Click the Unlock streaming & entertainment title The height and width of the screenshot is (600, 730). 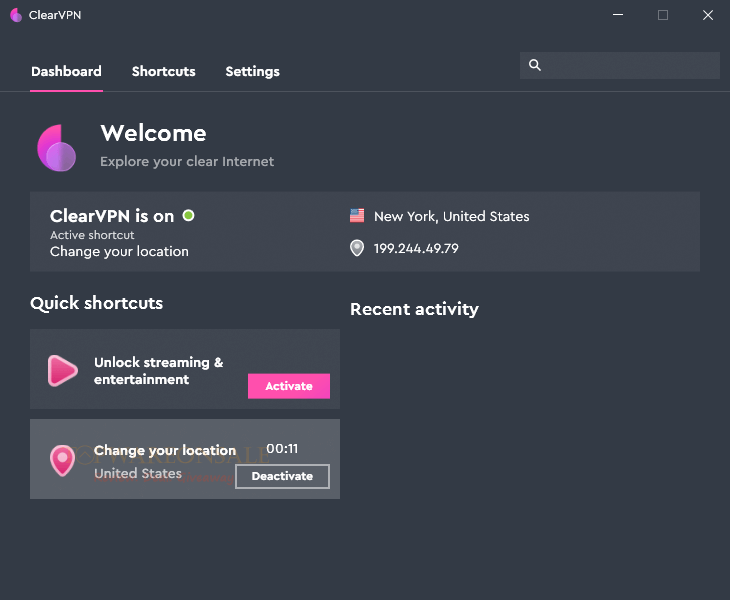[x=158, y=371]
